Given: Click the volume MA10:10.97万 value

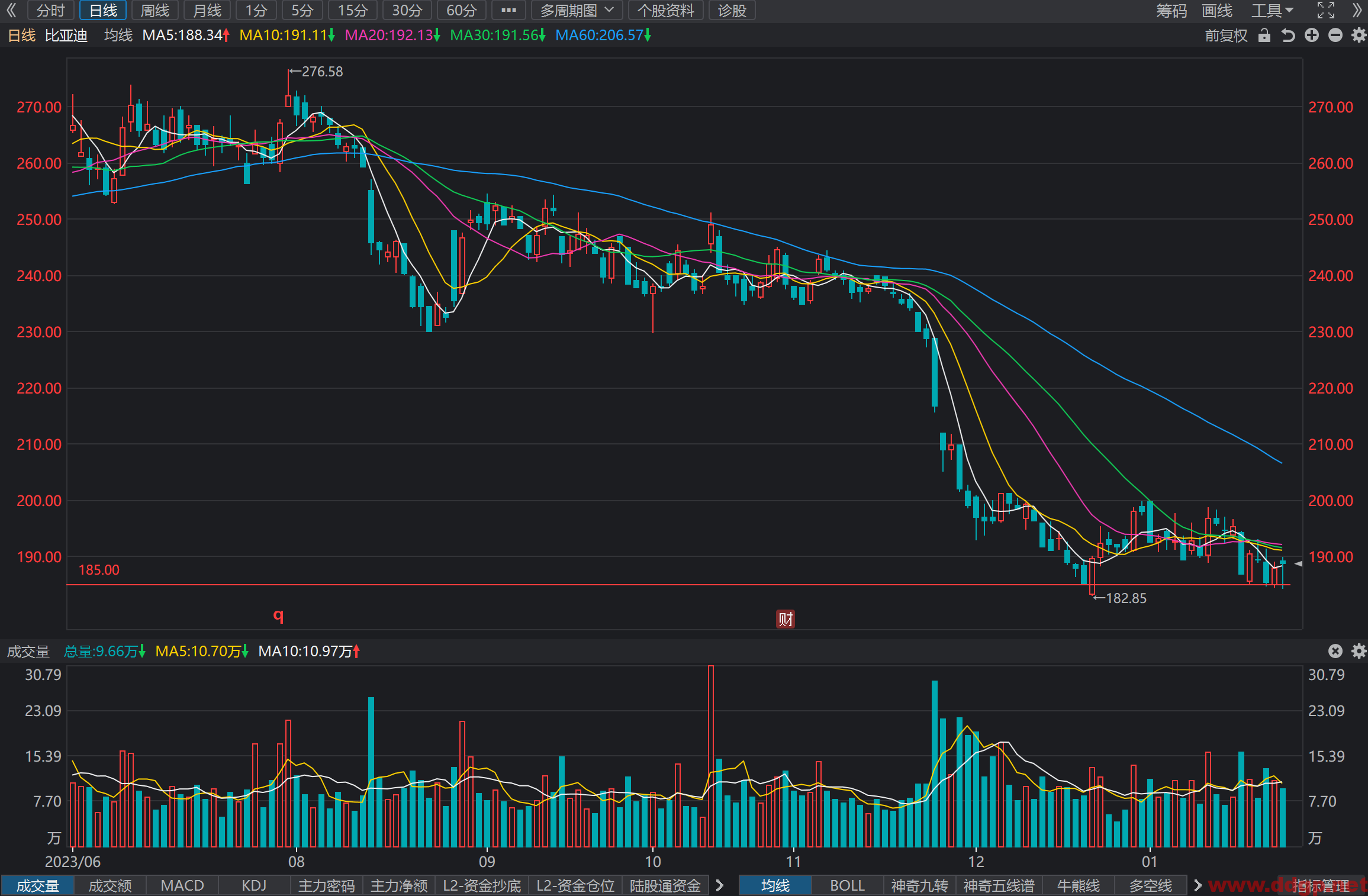Looking at the screenshot, I should click(x=309, y=652).
